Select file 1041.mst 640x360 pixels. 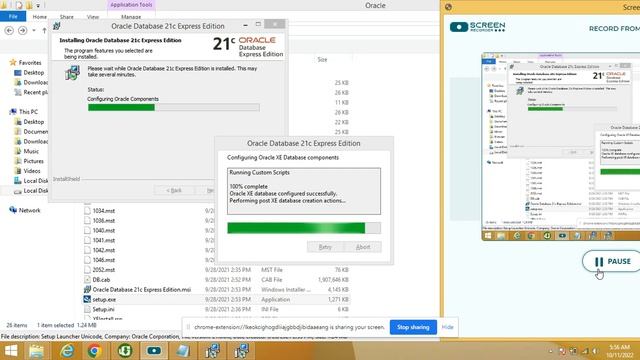click(104, 240)
